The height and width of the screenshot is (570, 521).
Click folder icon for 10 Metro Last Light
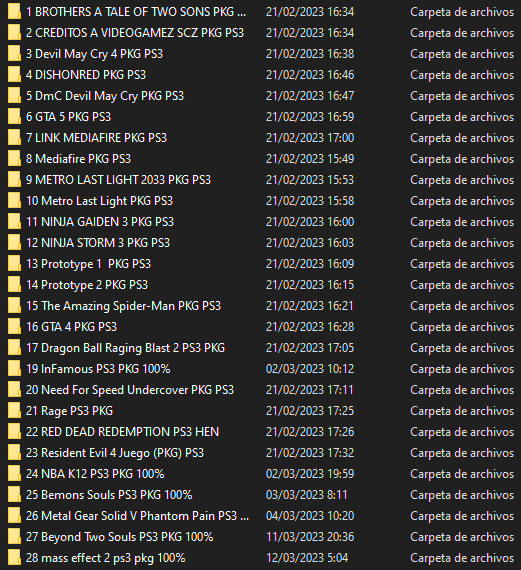[14, 201]
